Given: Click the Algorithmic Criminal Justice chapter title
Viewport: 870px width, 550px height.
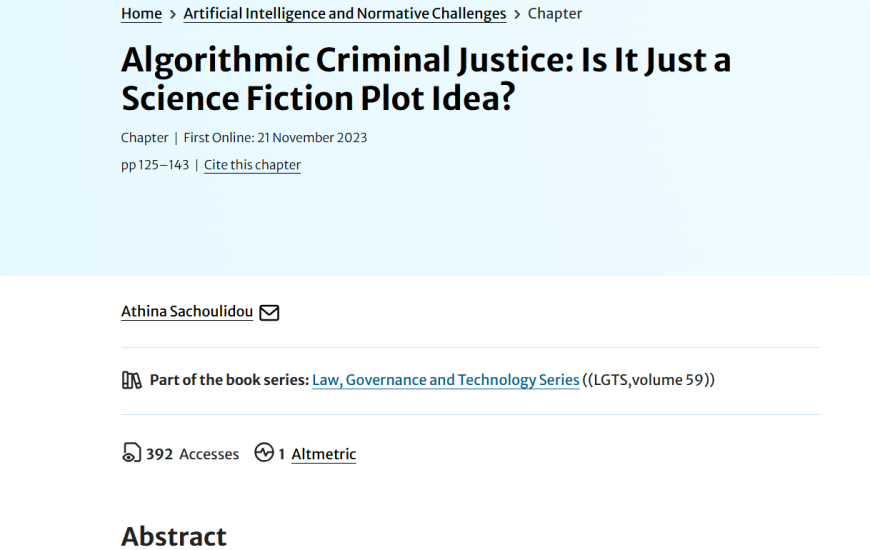Looking at the screenshot, I should pos(425,79).
